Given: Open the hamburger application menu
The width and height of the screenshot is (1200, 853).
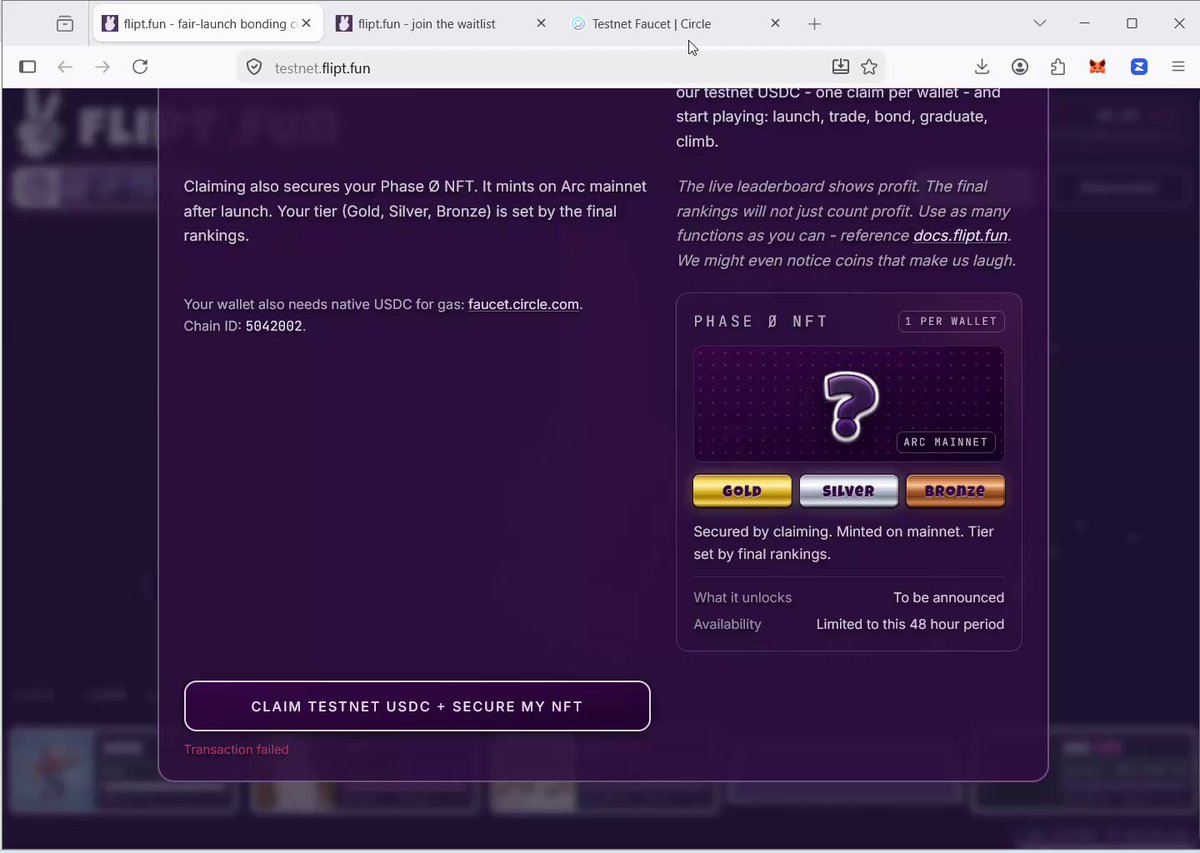Looking at the screenshot, I should (1178, 67).
